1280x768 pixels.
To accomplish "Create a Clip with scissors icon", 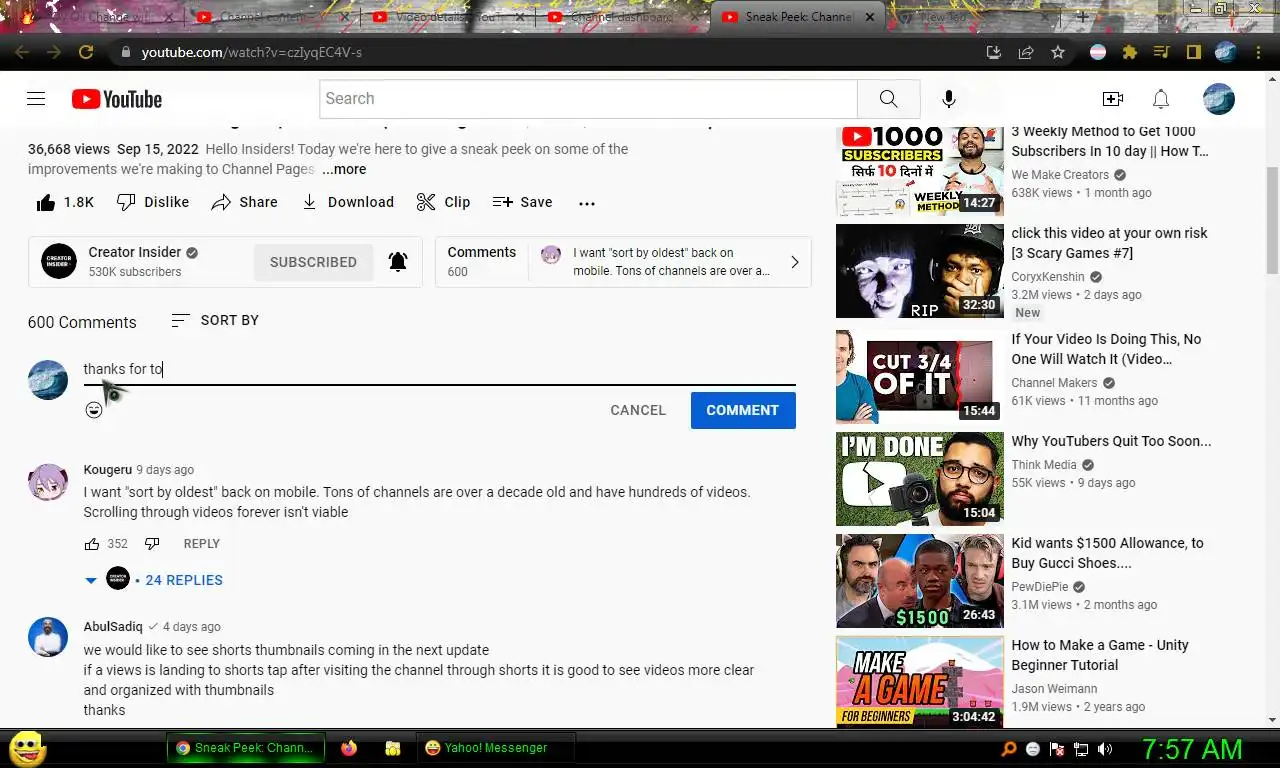I will click(x=443, y=202).
